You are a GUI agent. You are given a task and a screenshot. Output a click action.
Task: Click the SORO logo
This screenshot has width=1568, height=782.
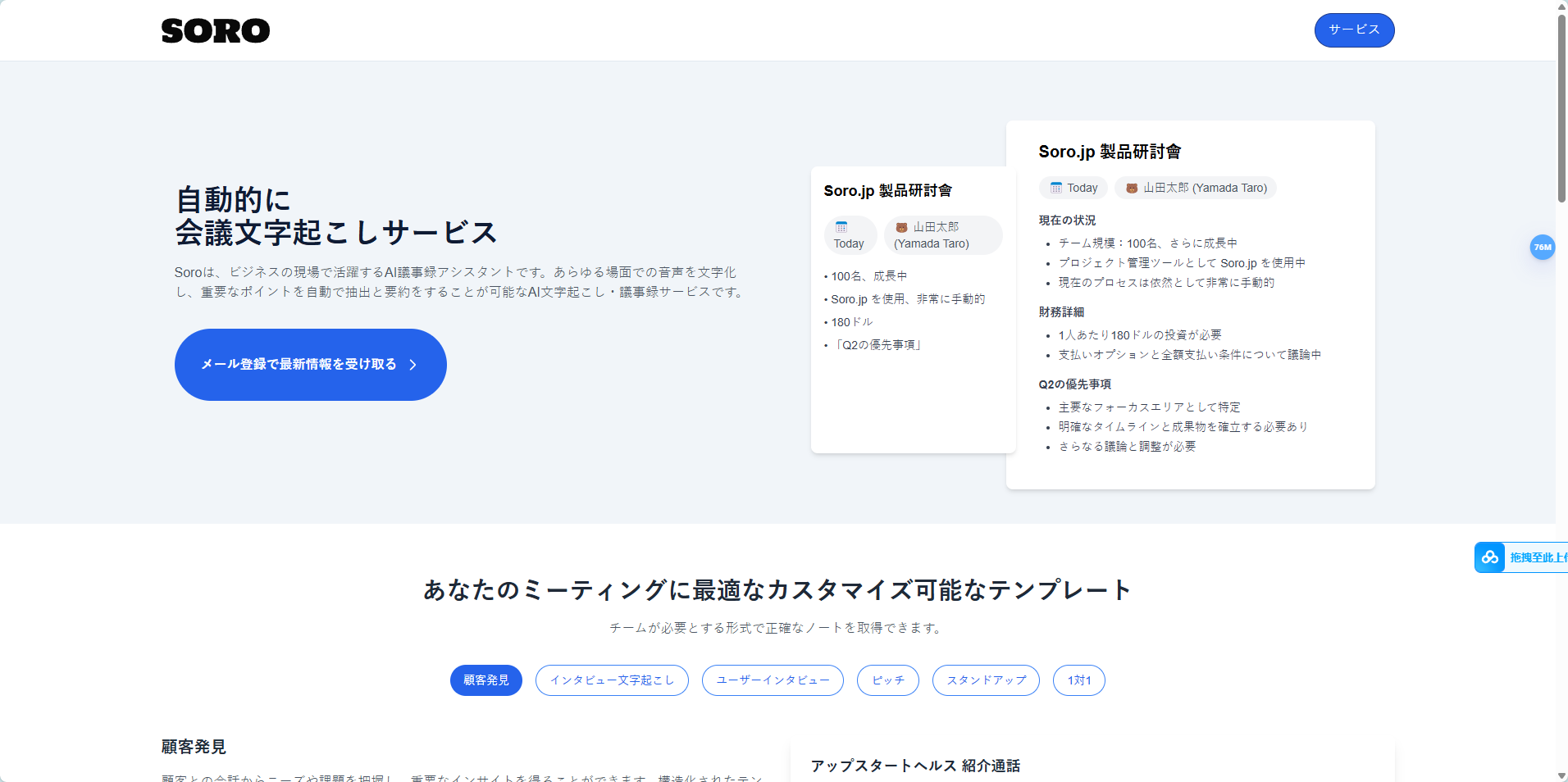coord(216,30)
